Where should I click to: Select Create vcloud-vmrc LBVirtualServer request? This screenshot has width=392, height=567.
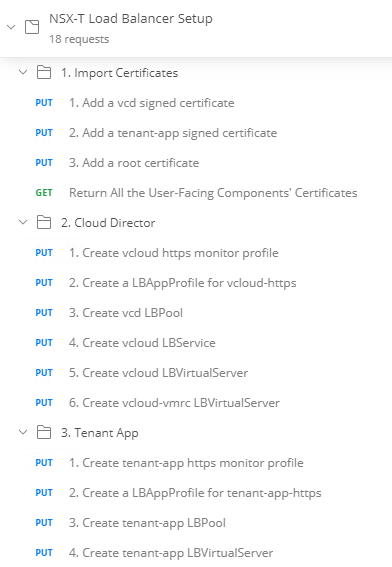tap(174, 403)
